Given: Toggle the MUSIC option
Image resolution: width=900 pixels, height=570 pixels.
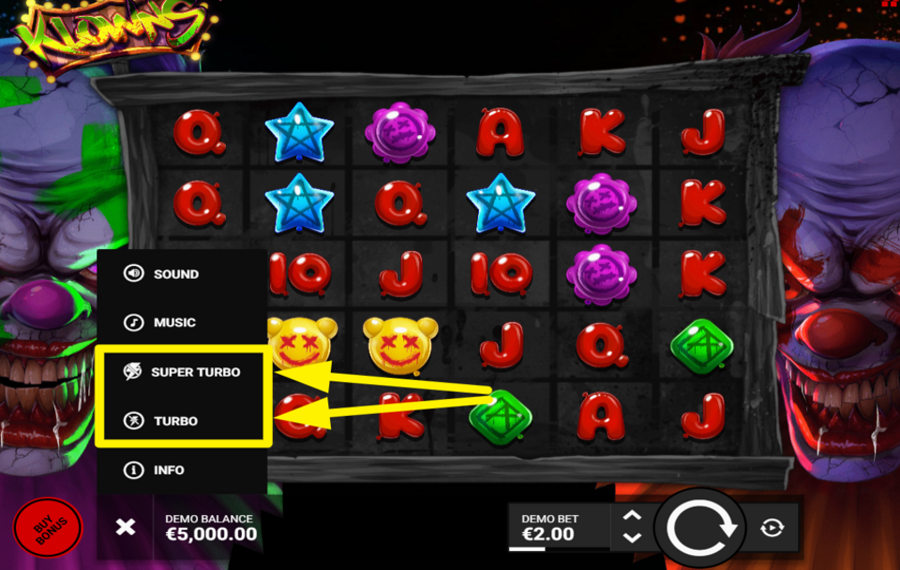Looking at the screenshot, I should [x=182, y=323].
